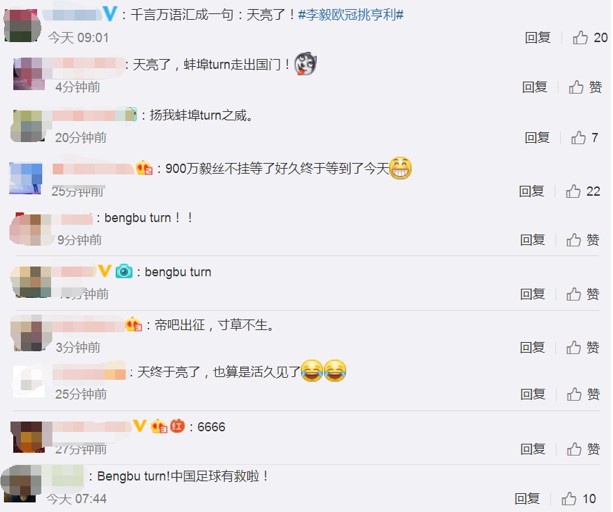The image size is (613, 512).
Task: Reply to the comment posted 今天 07:44
Action: [x=527, y=498]
